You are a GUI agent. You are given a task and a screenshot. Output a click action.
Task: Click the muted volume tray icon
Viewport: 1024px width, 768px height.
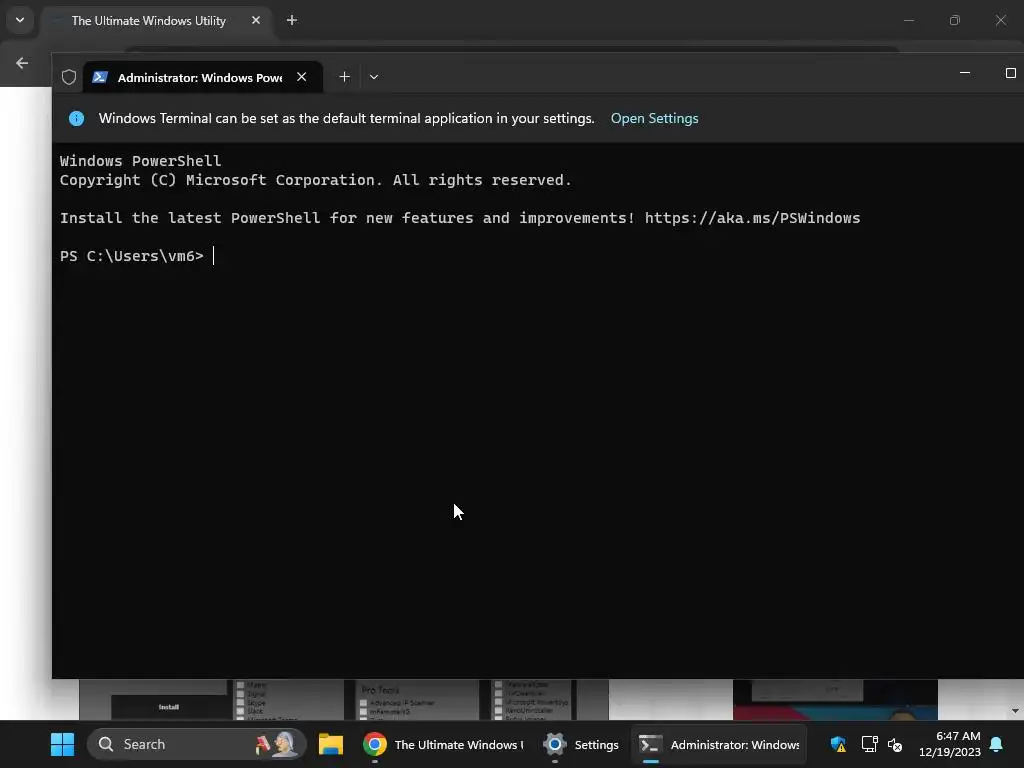pyautogui.click(x=895, y=744)
